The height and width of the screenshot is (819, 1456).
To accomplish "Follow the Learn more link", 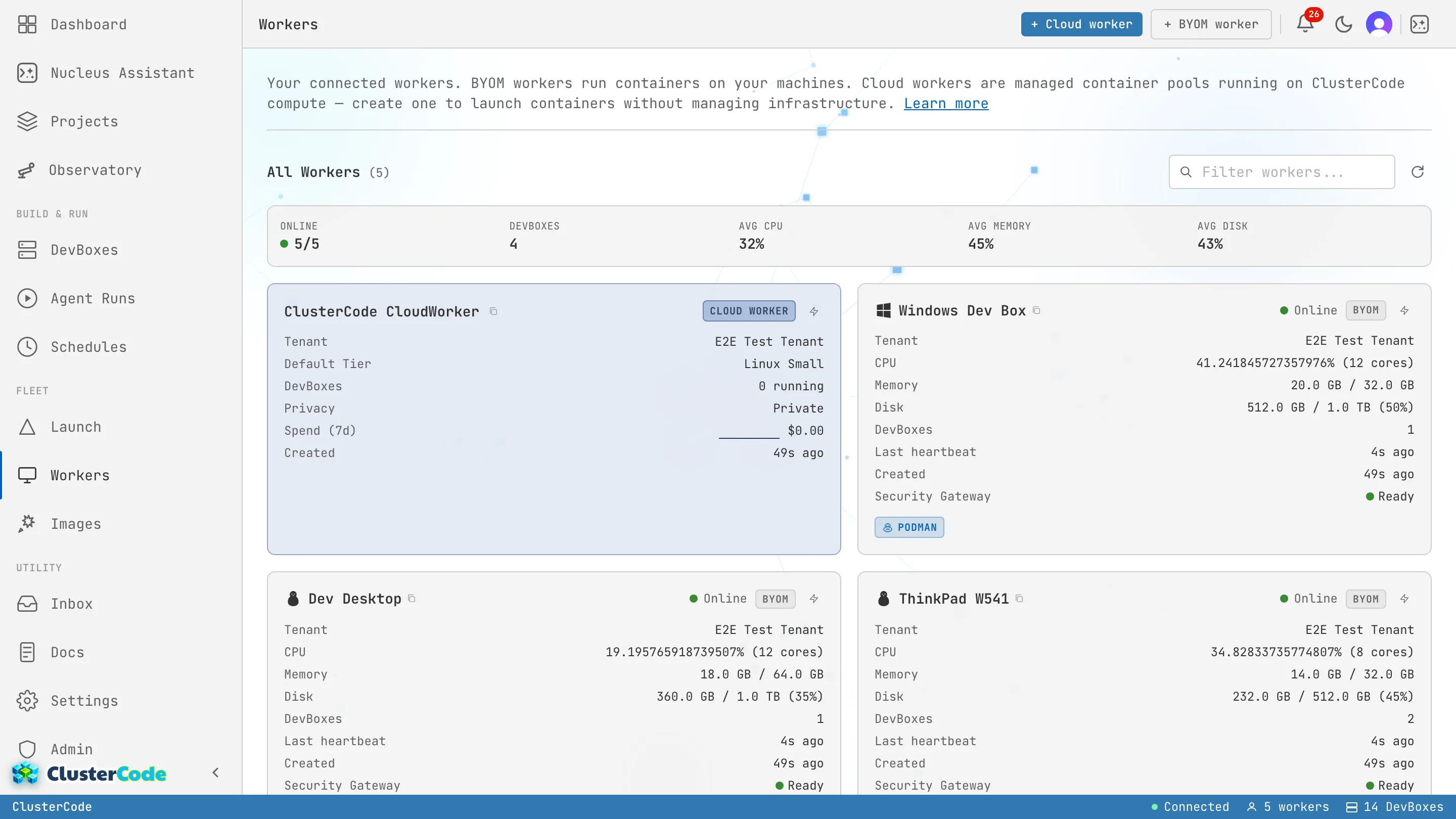I will 946,104.
